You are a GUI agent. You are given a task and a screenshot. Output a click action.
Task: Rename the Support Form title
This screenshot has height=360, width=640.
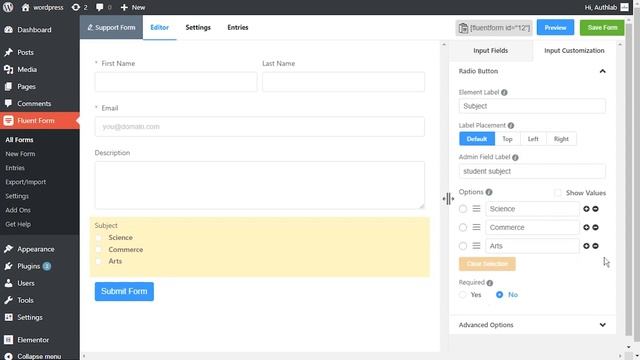[111, 27]
